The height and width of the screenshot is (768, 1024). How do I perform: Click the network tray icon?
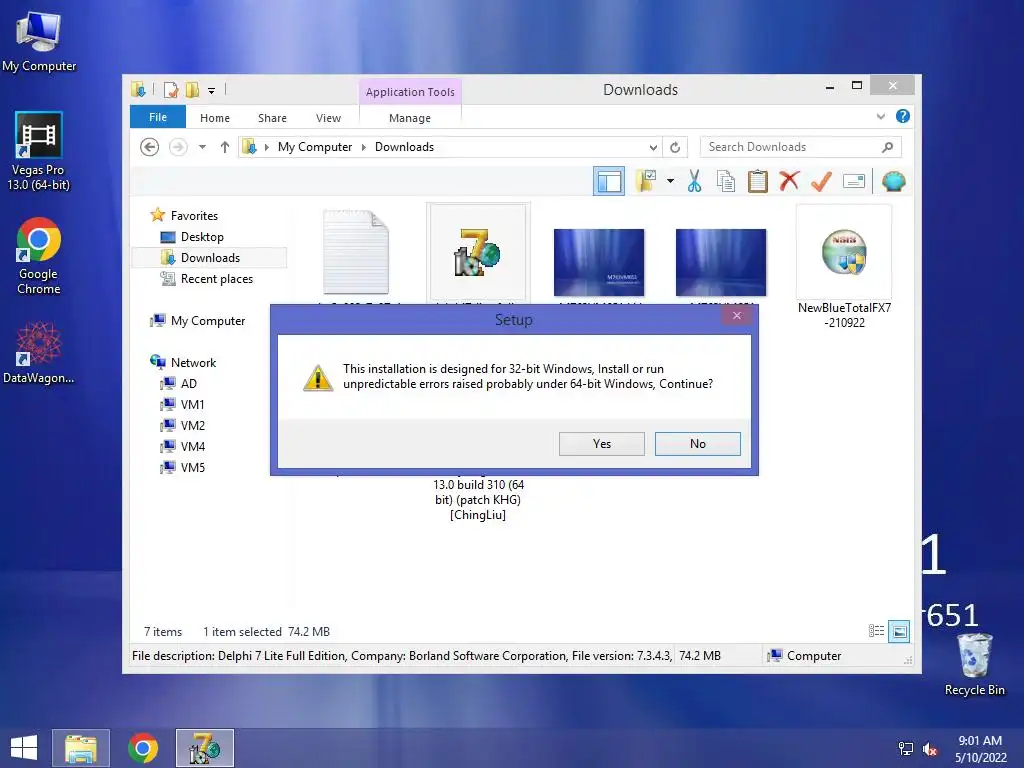click(906, 749)
